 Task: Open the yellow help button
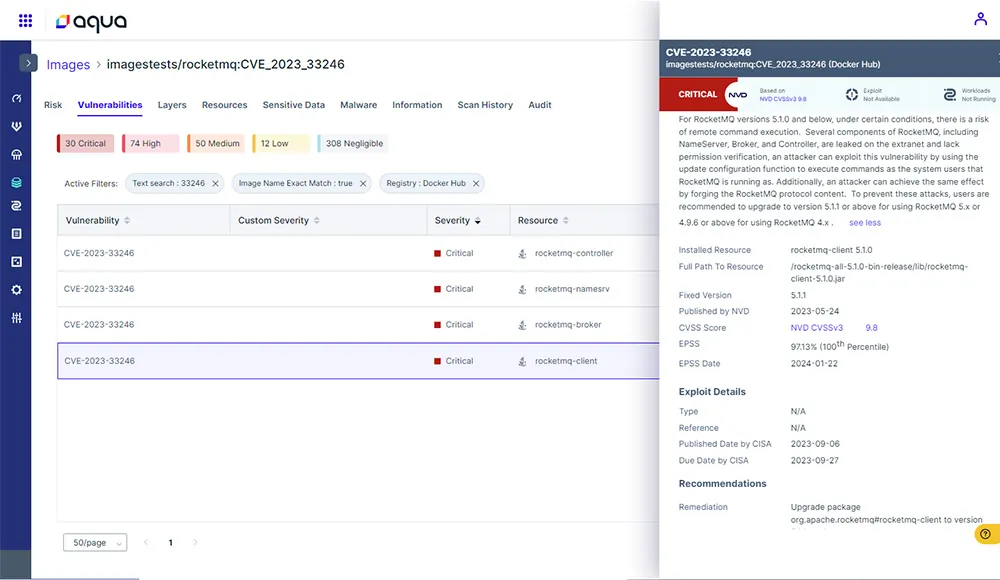[985, 534]
